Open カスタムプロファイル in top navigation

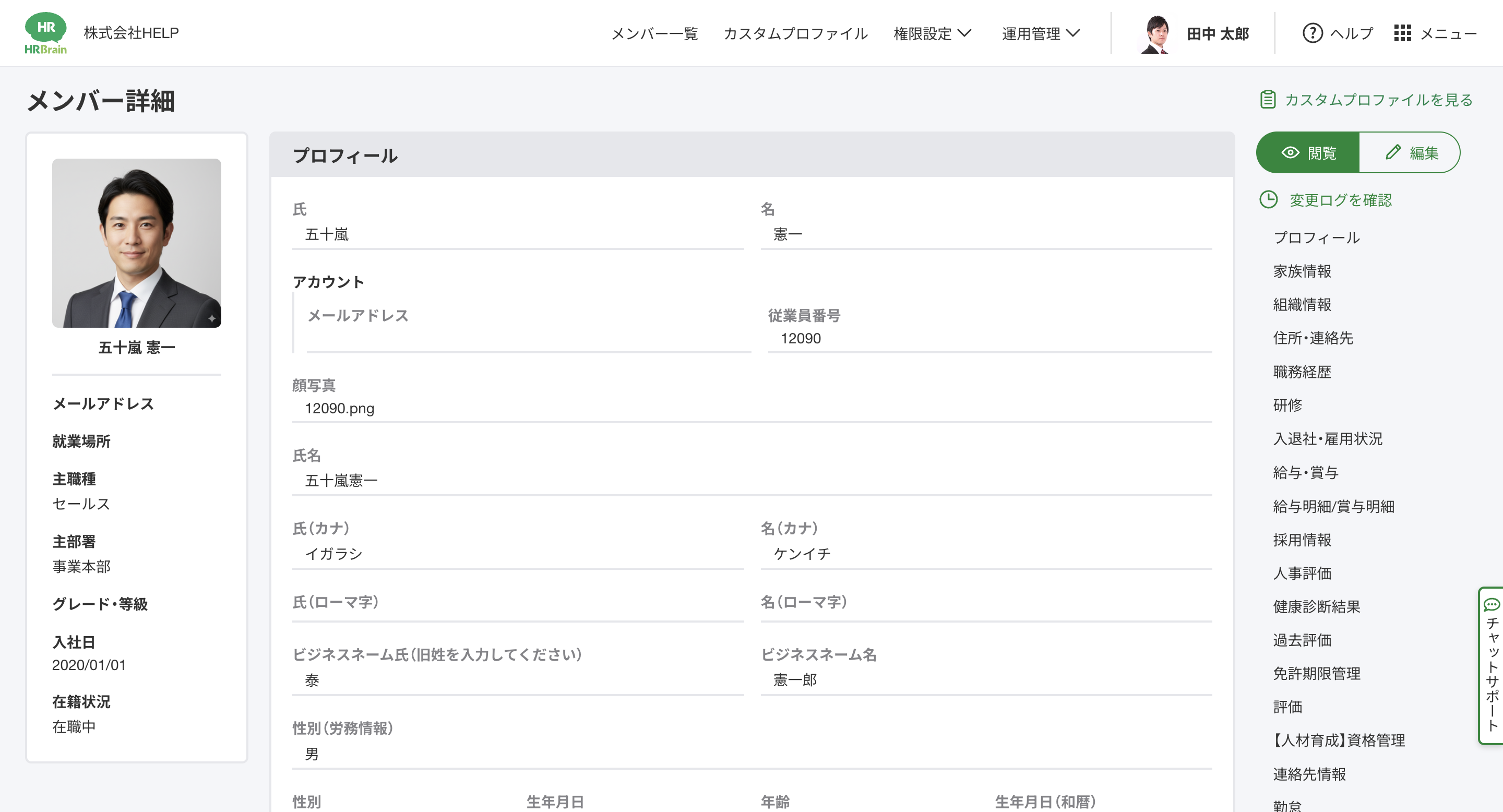(795, 34)
